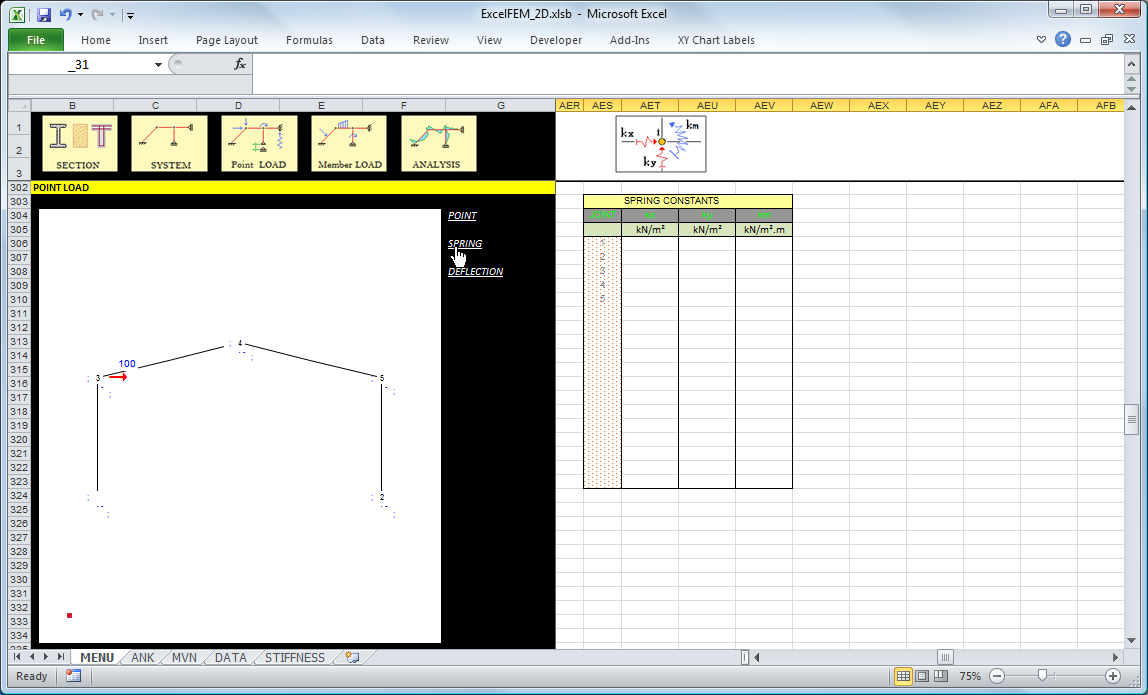Screen dimensions: 1148x695
Task: Open the SYSTEM frame icon
Action: click(169, 144)
